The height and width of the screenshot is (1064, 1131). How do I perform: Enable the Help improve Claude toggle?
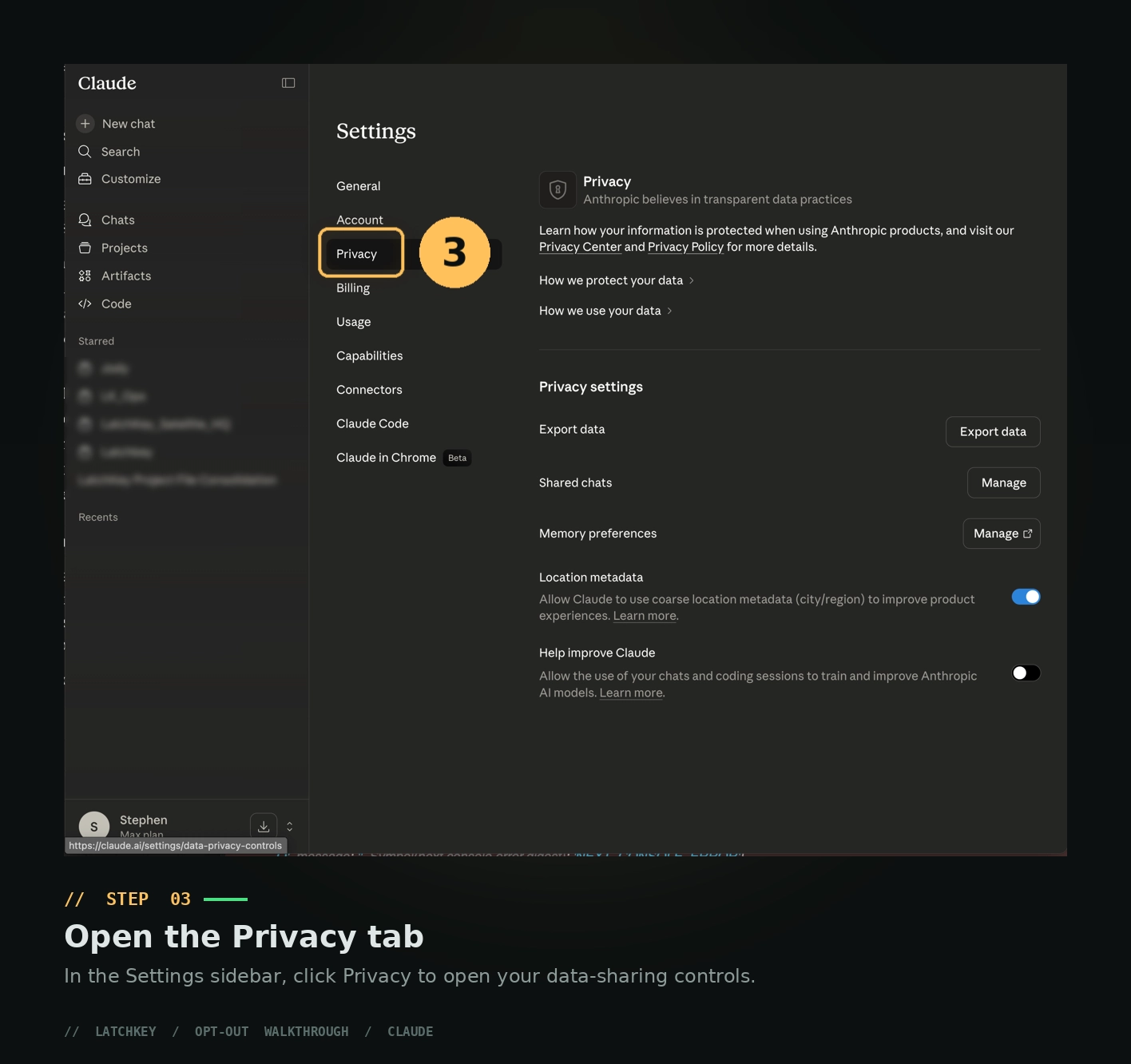1026,673
